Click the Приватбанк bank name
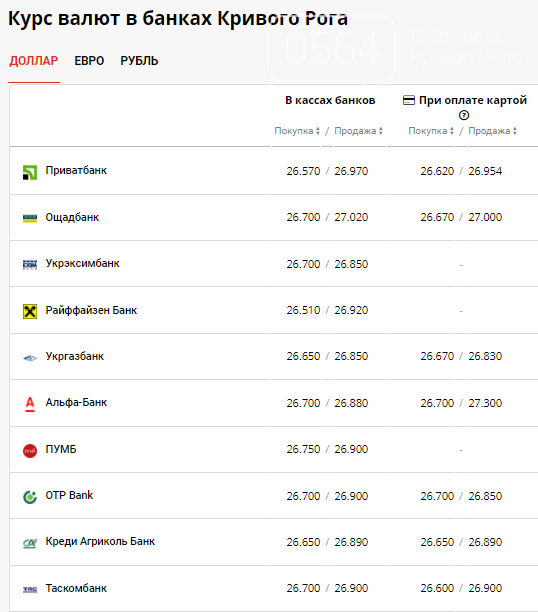 [x=76, y=171]
